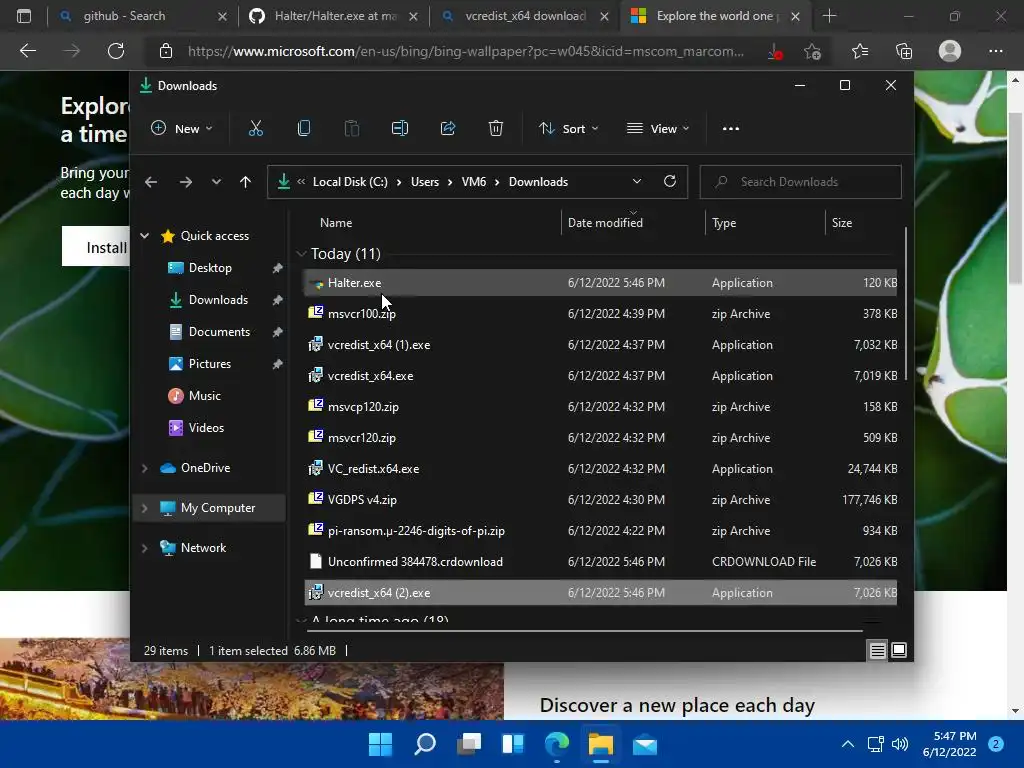
Task: Open new tab in Edge
Action: click(x=829, y=16)
